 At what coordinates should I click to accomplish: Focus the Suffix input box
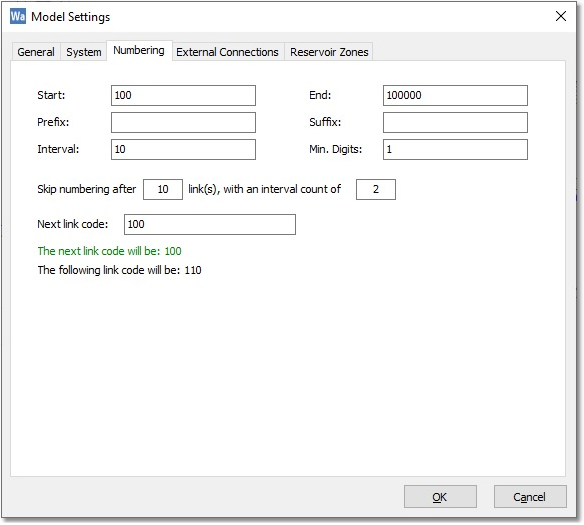click(455, 122)
